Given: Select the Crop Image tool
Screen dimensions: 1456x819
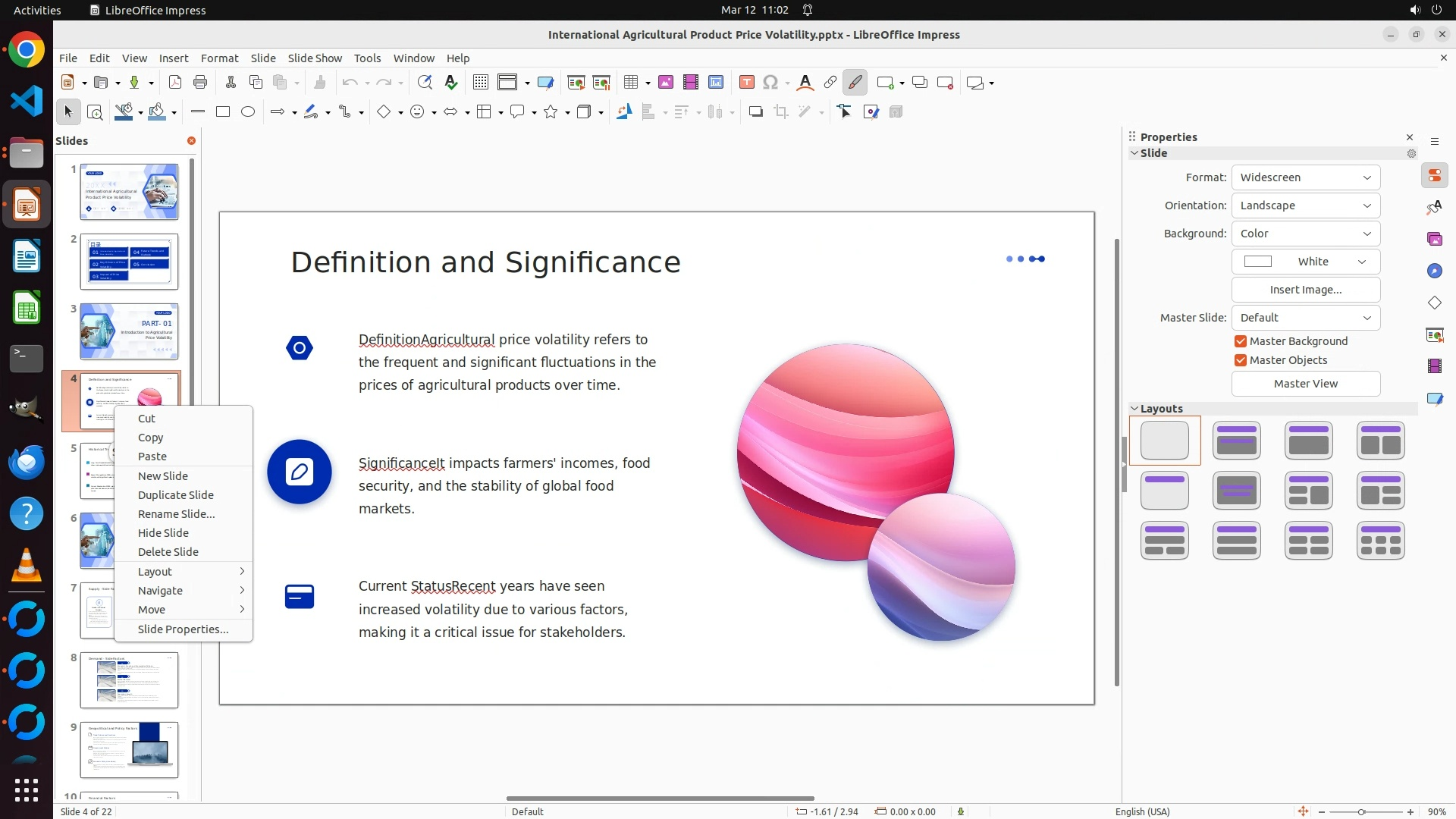Looking at the screenshot, I should click(780, 112).
